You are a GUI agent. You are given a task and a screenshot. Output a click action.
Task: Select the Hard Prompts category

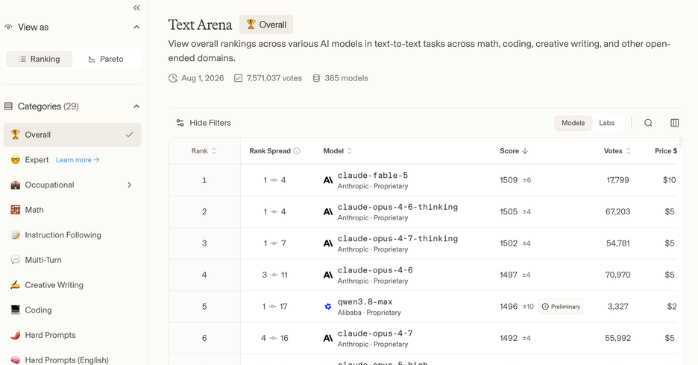[50, 335]
